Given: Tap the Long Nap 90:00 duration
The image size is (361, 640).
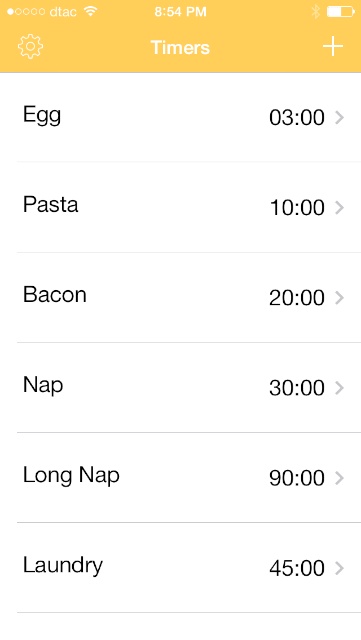Looking at the screenshot, I should pyautogui.click(x=297, y=478).
